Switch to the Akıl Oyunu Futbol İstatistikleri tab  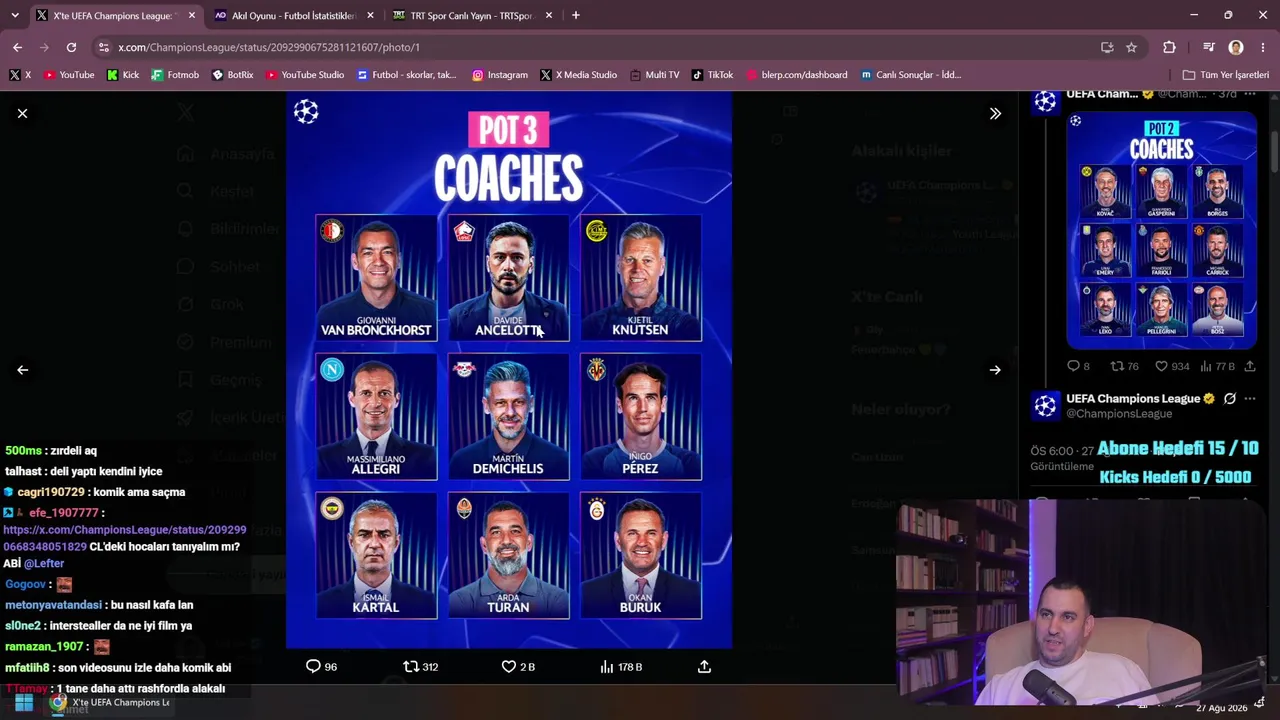coord(286,16)
